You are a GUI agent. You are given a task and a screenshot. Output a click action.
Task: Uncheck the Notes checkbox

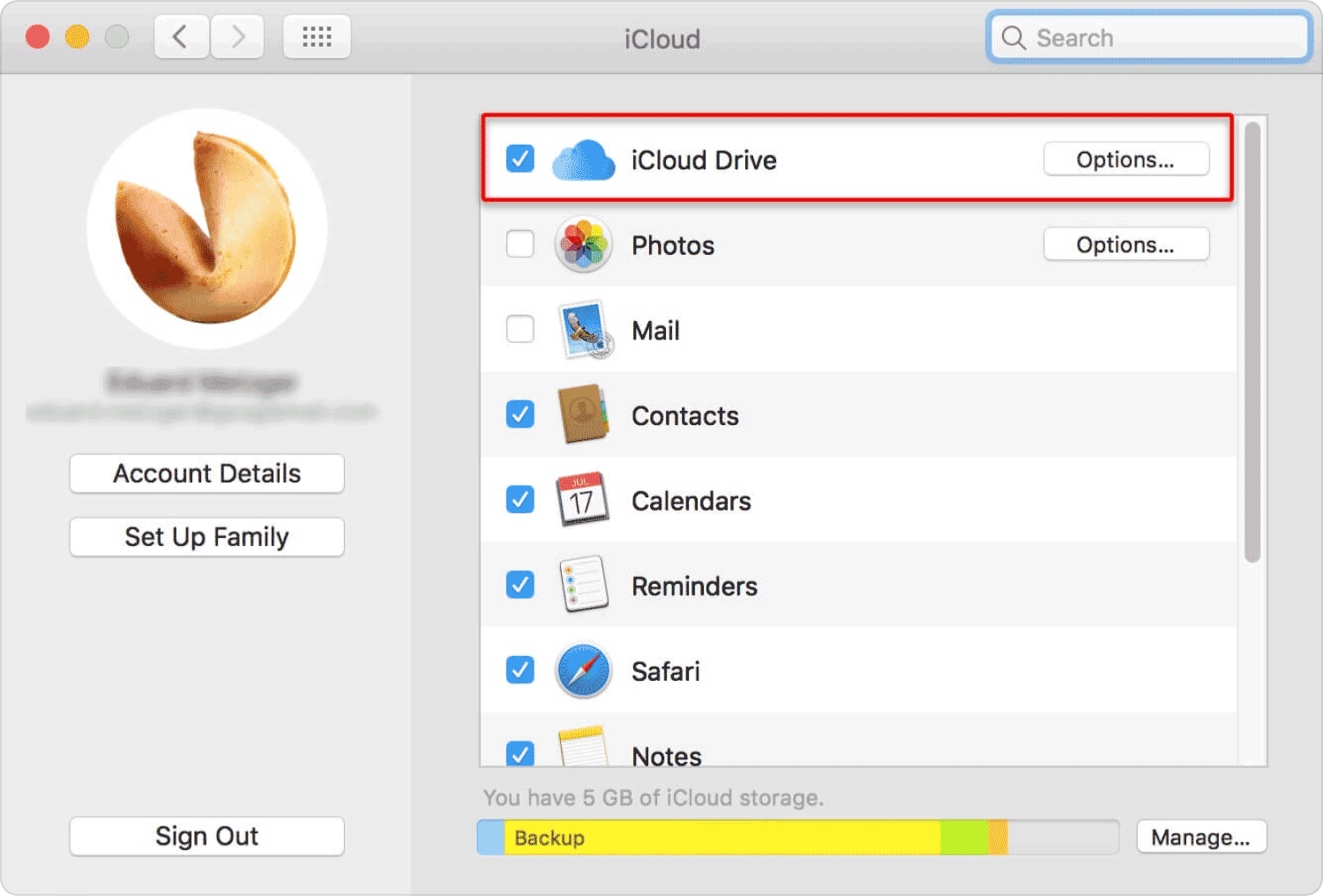[x=520, y=753]
